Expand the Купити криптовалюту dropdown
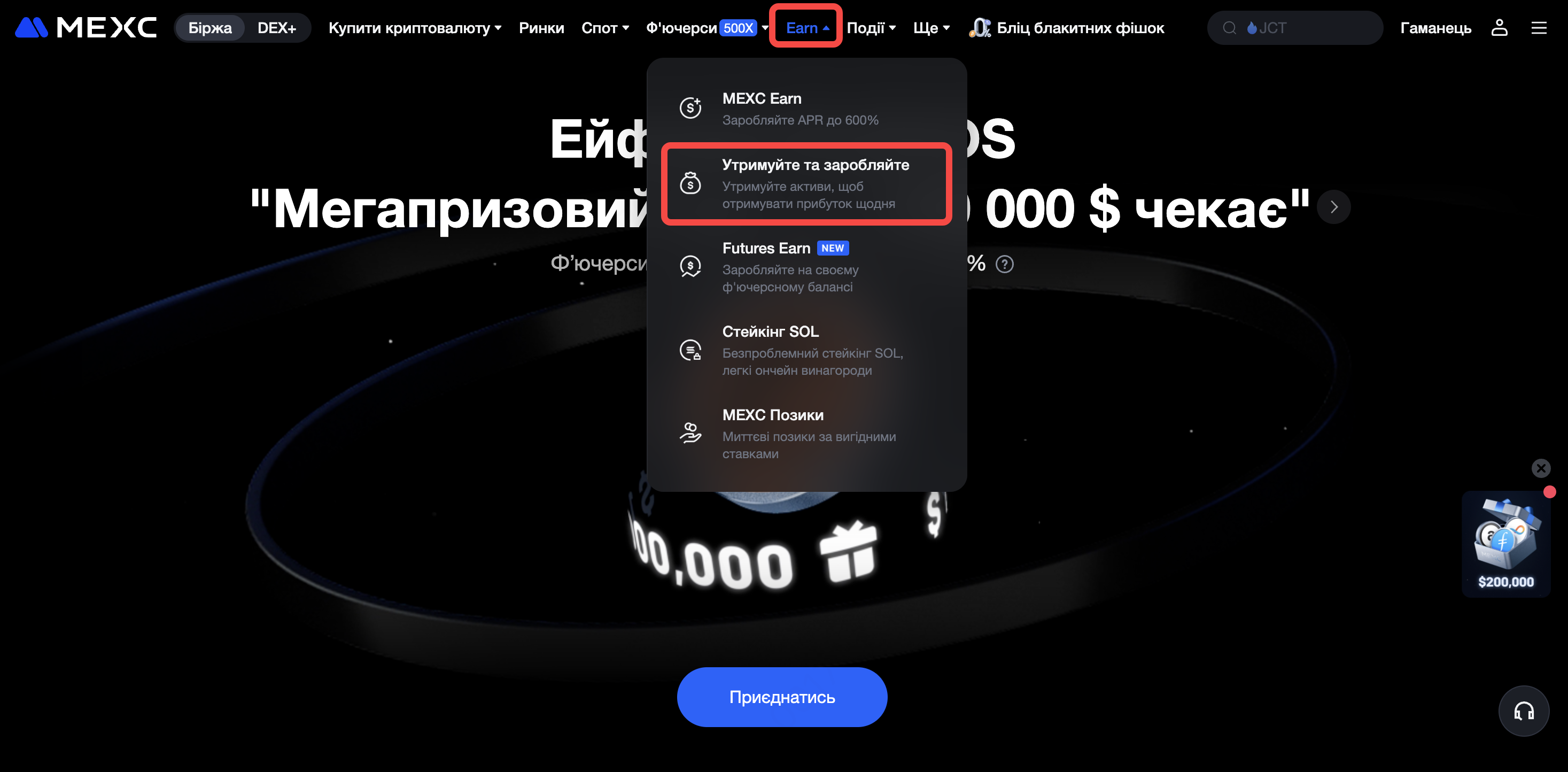Image resolution: width=1568 pixels, height=772 pixels. click(x=415, y=28)
